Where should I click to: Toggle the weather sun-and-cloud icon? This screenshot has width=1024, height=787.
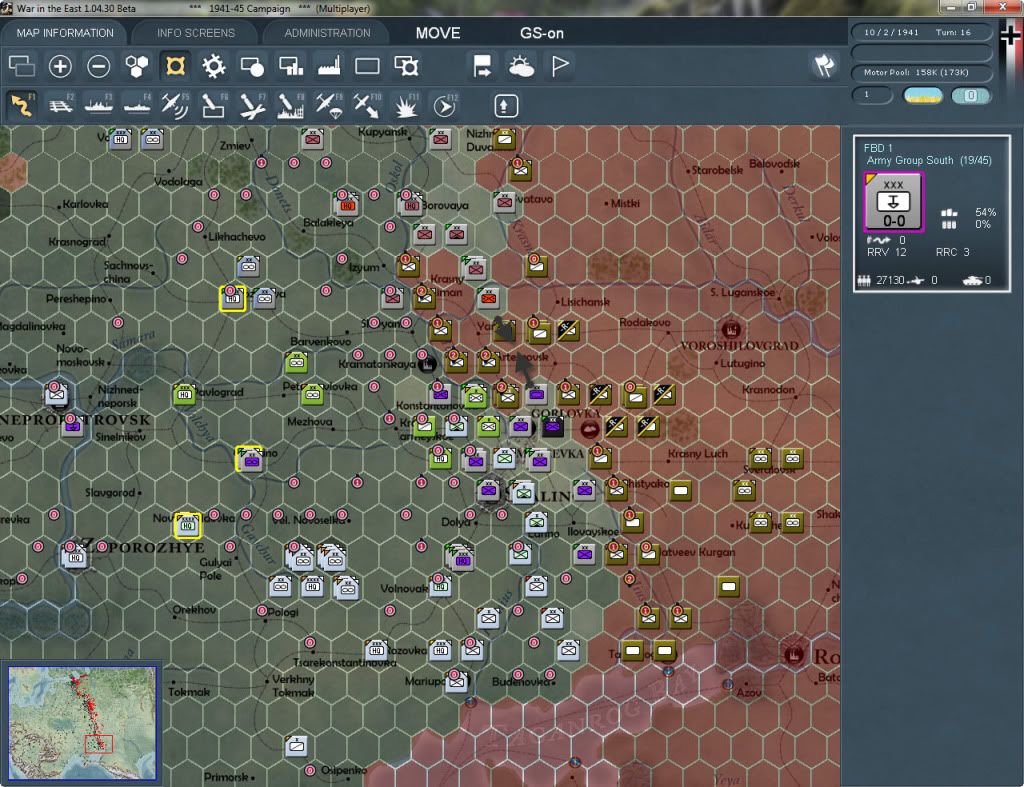coord(521,66)
